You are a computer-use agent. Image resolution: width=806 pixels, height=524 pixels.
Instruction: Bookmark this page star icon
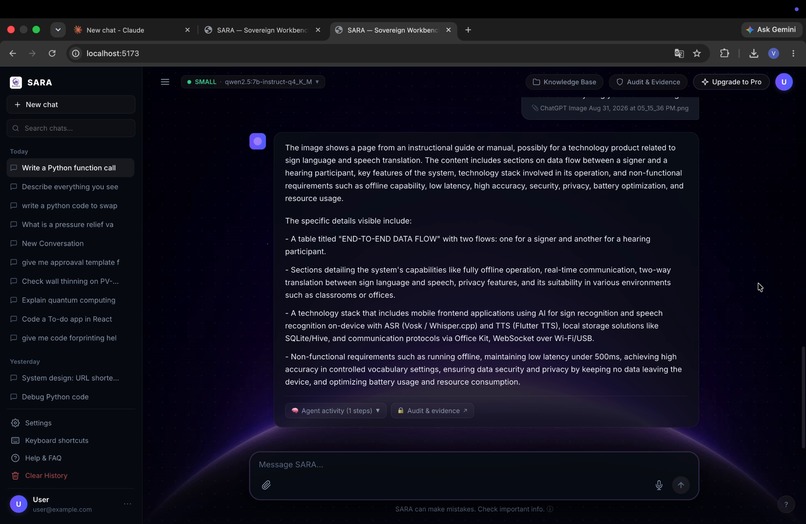pos(697,53)
